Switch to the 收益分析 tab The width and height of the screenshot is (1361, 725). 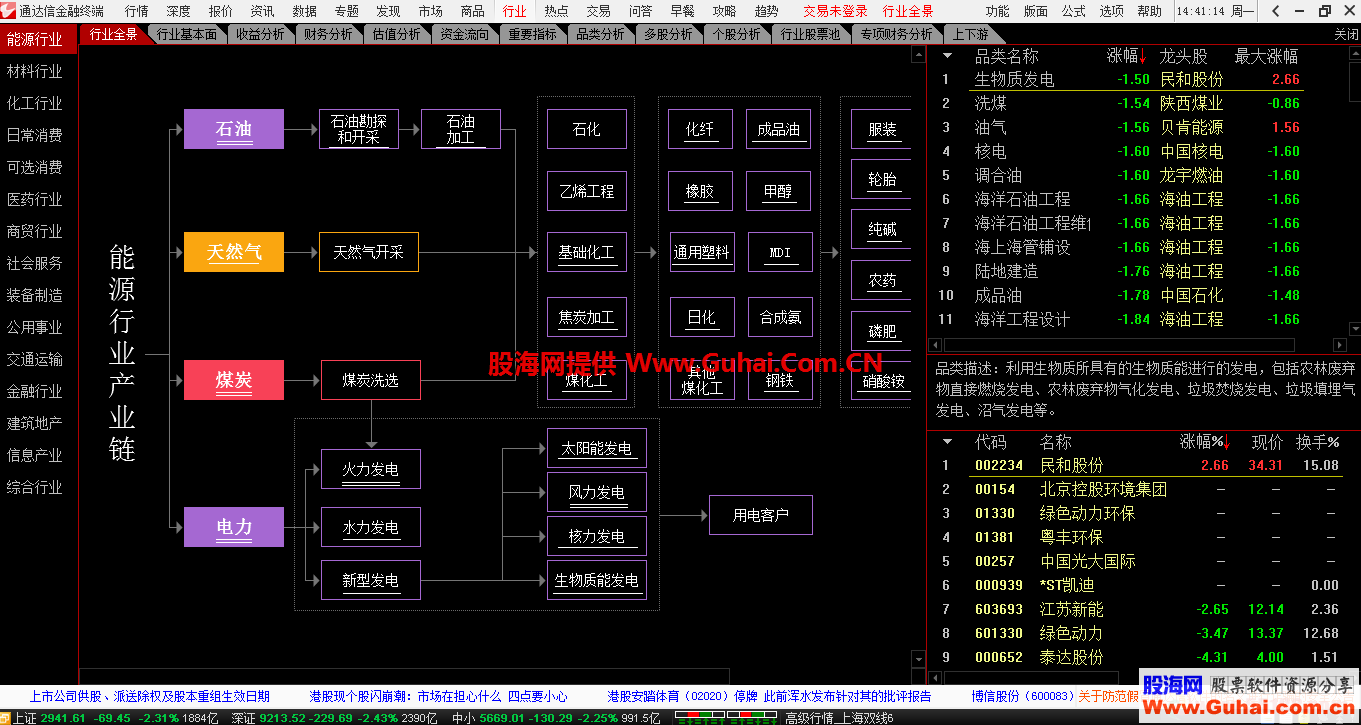point(261,34)
